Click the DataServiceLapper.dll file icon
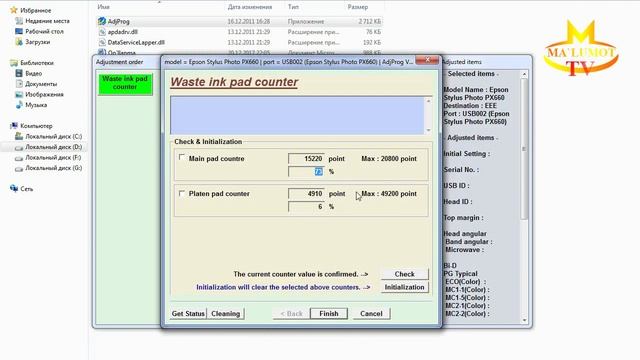This screenshot has width=640, height=360. [x=102, y=42]
